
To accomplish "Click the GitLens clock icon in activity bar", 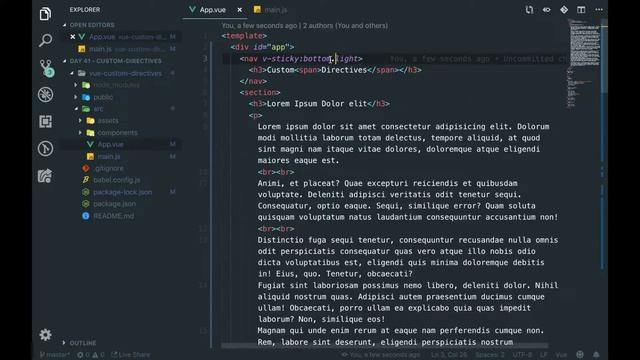I will coord(45,149).
